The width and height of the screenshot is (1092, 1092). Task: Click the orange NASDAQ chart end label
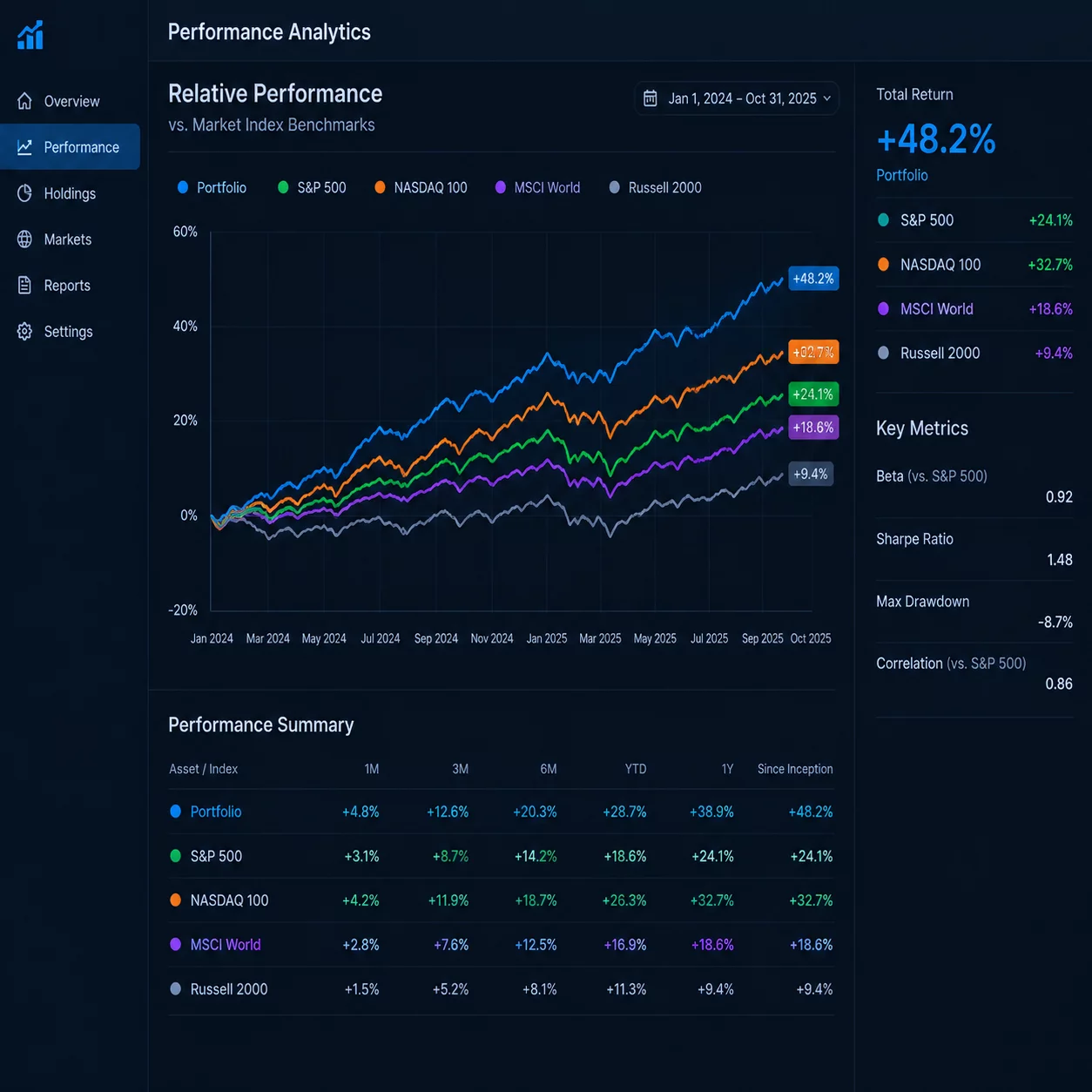click(813, 352)
